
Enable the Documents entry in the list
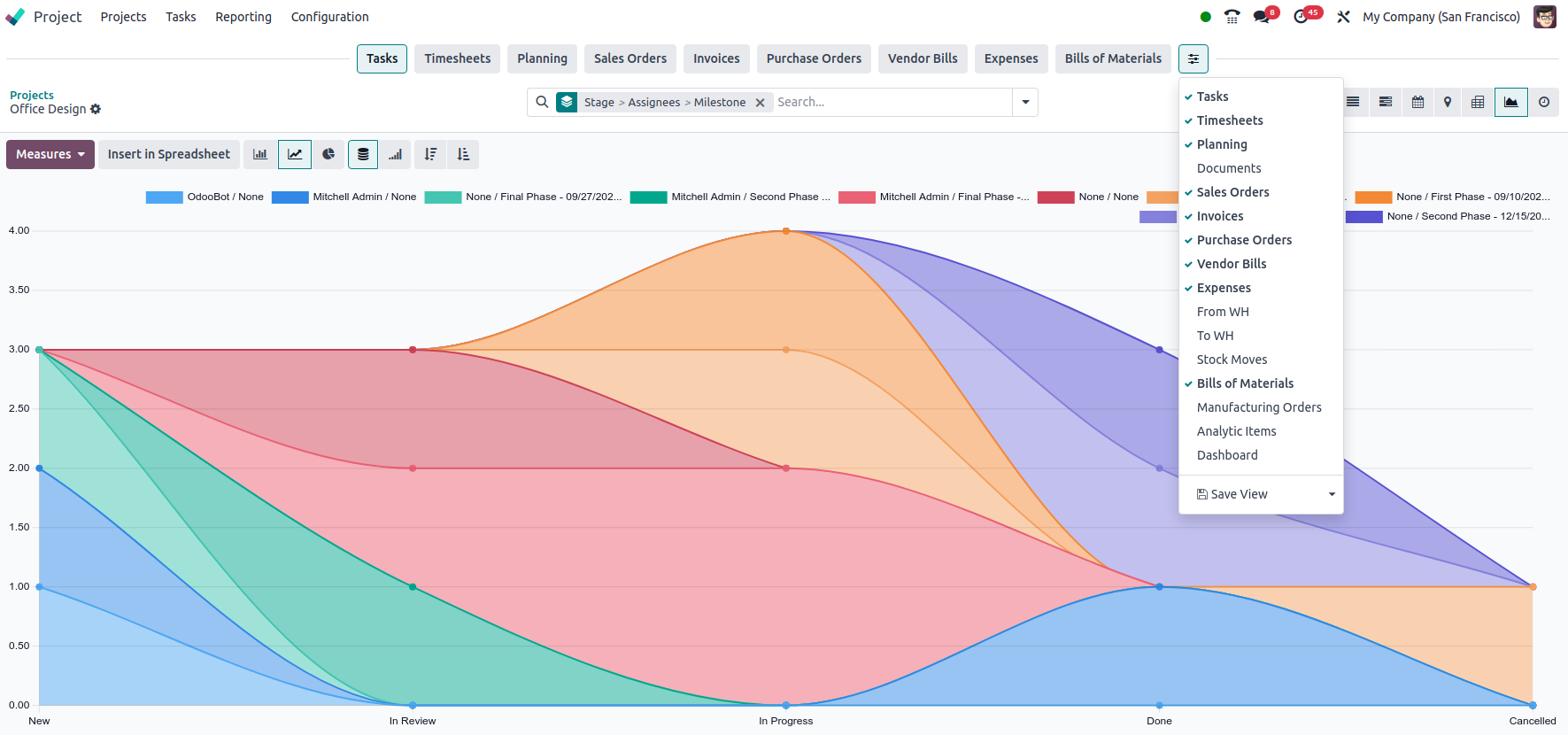coord(1228,168)
